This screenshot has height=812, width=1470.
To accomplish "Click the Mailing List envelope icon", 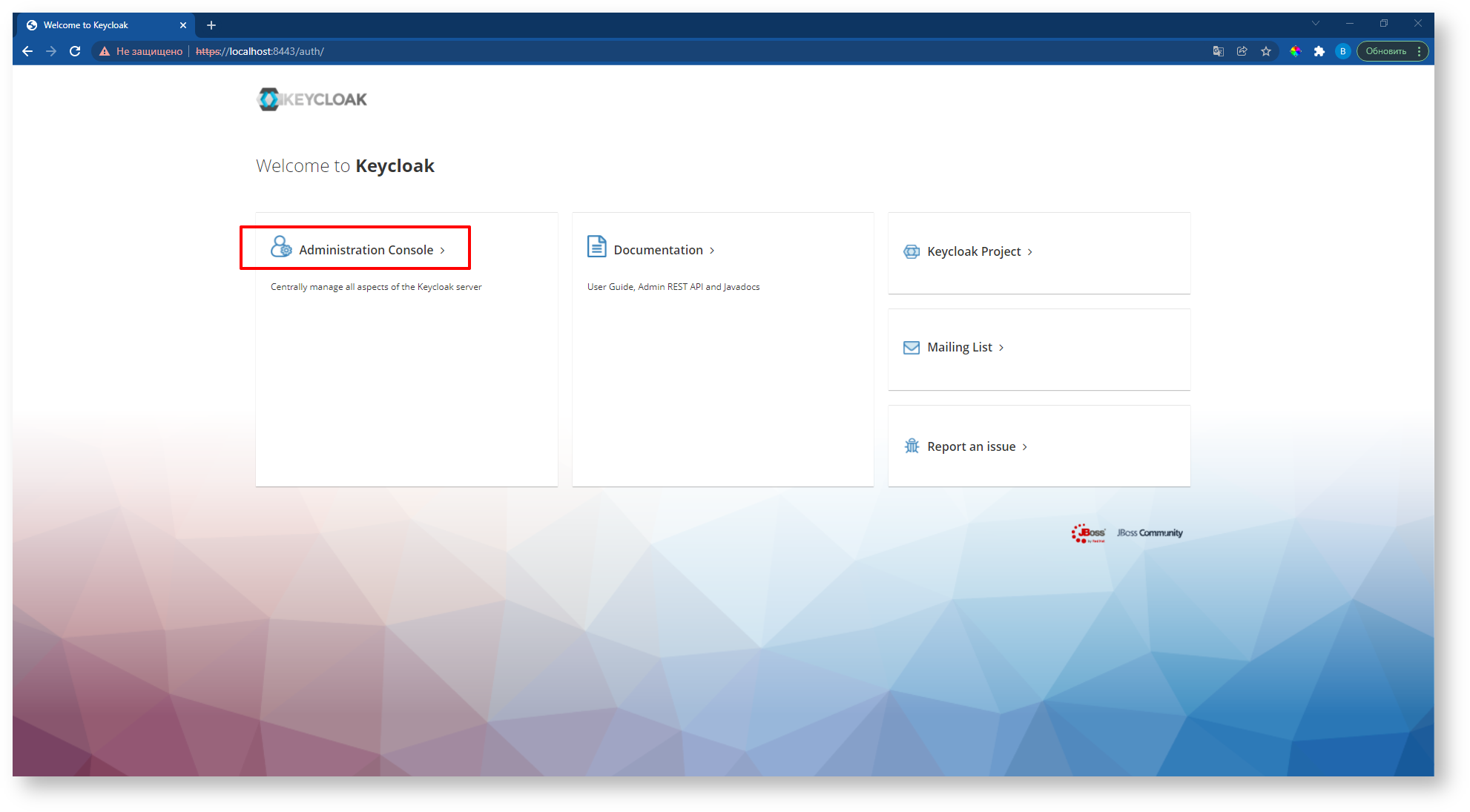I will [912, 348].
